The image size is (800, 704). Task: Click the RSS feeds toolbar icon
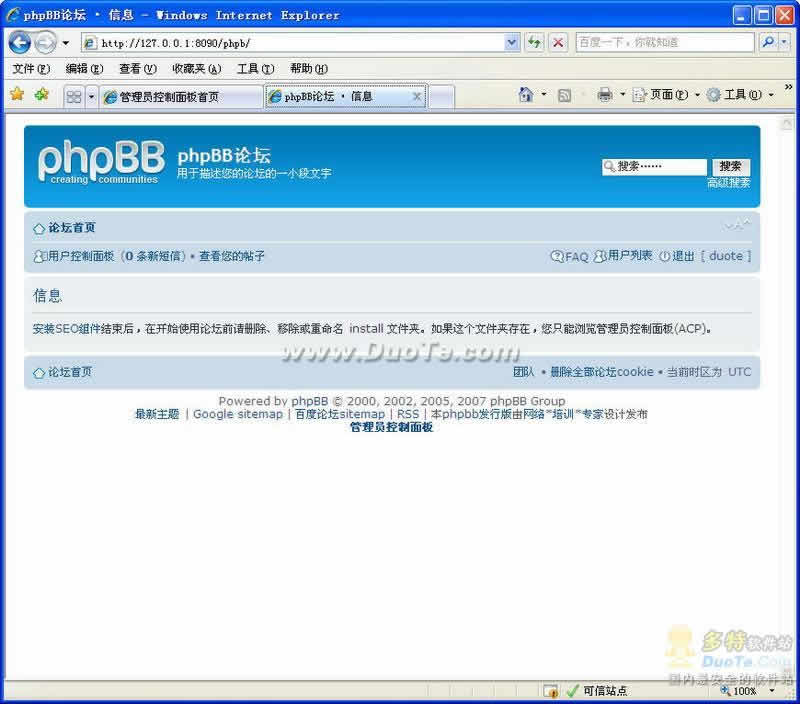click(x=564, y=95)
